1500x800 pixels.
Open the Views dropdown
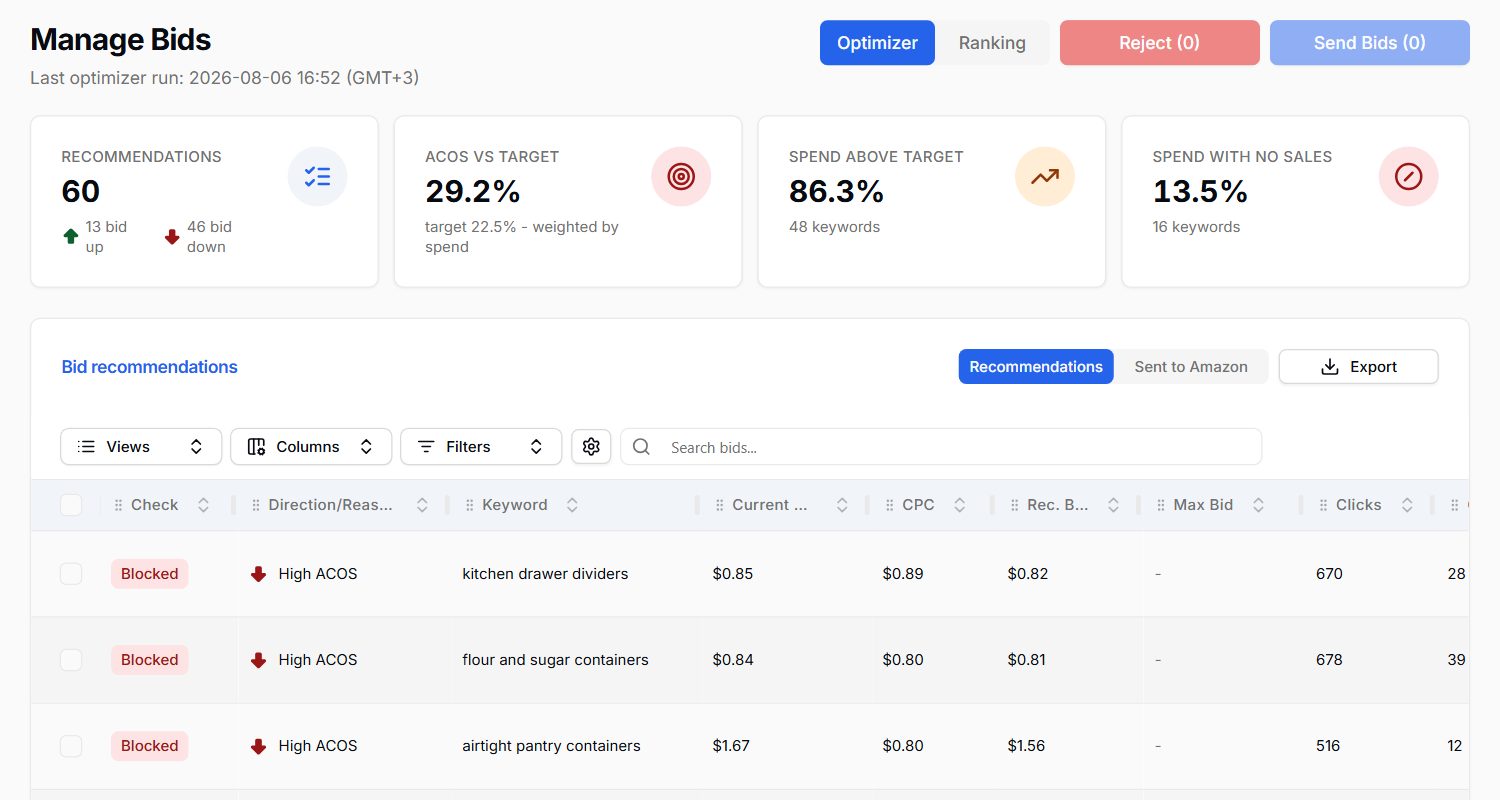(x=141, y=447)
